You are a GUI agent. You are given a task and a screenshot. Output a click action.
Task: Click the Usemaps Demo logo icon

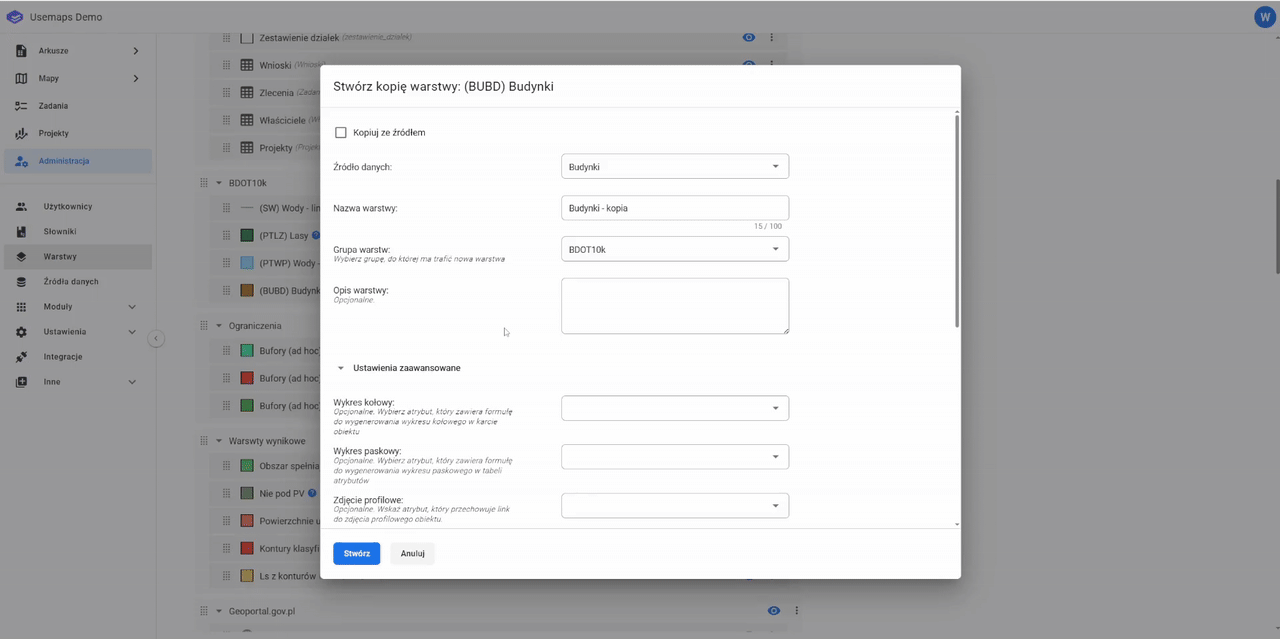[15, 17]
